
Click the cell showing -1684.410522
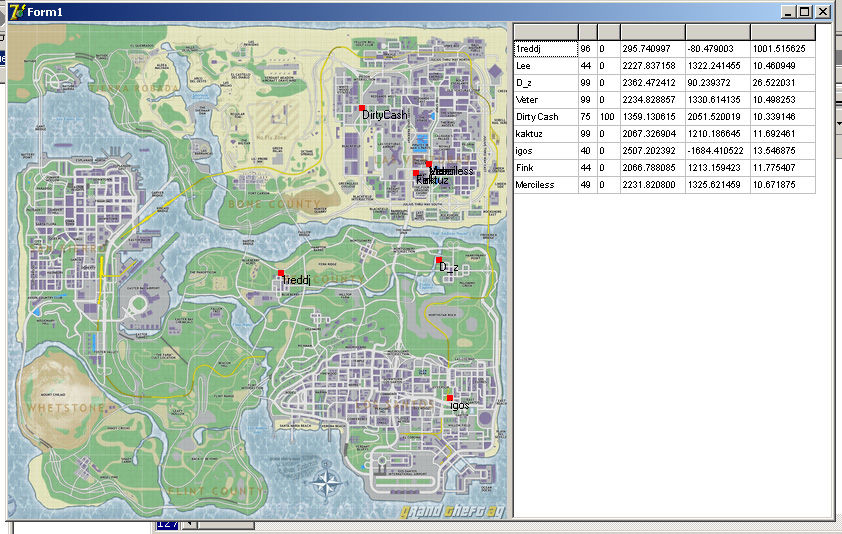click(x=716, y=151)
